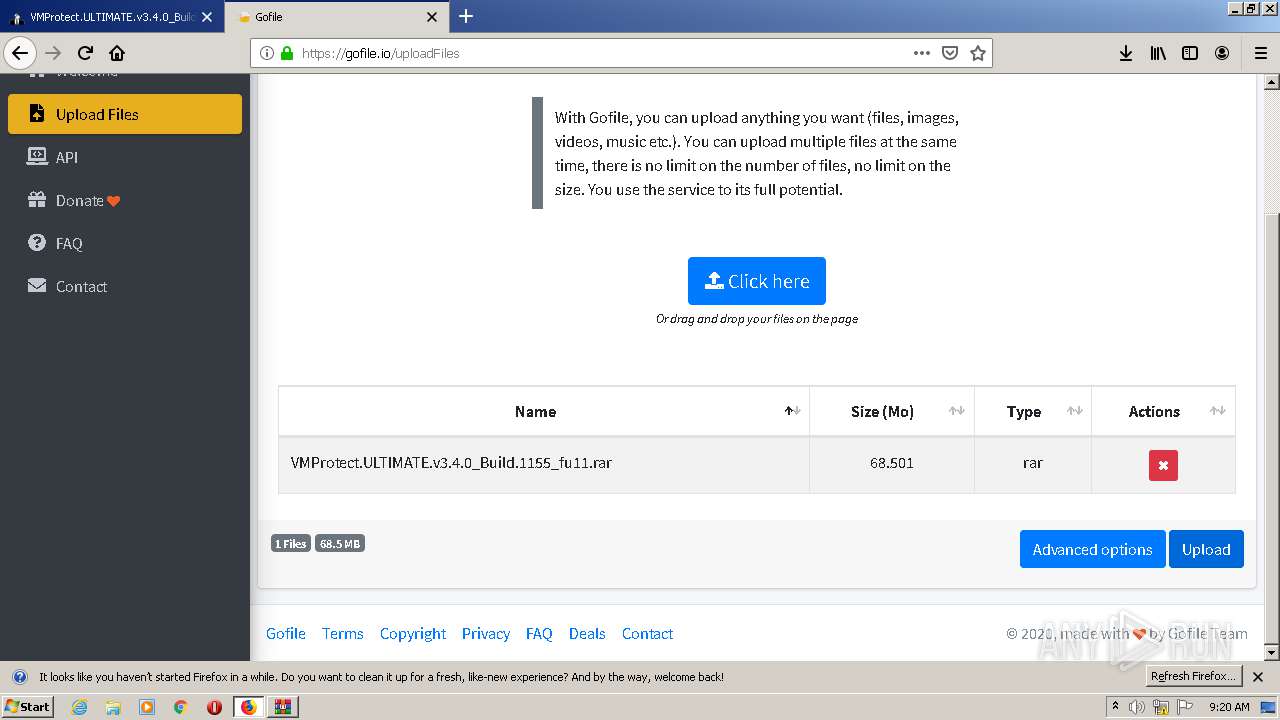Open the Library bookmarks icon
The width and height of the screenshot is (1280, 720).
point(1158,53)
